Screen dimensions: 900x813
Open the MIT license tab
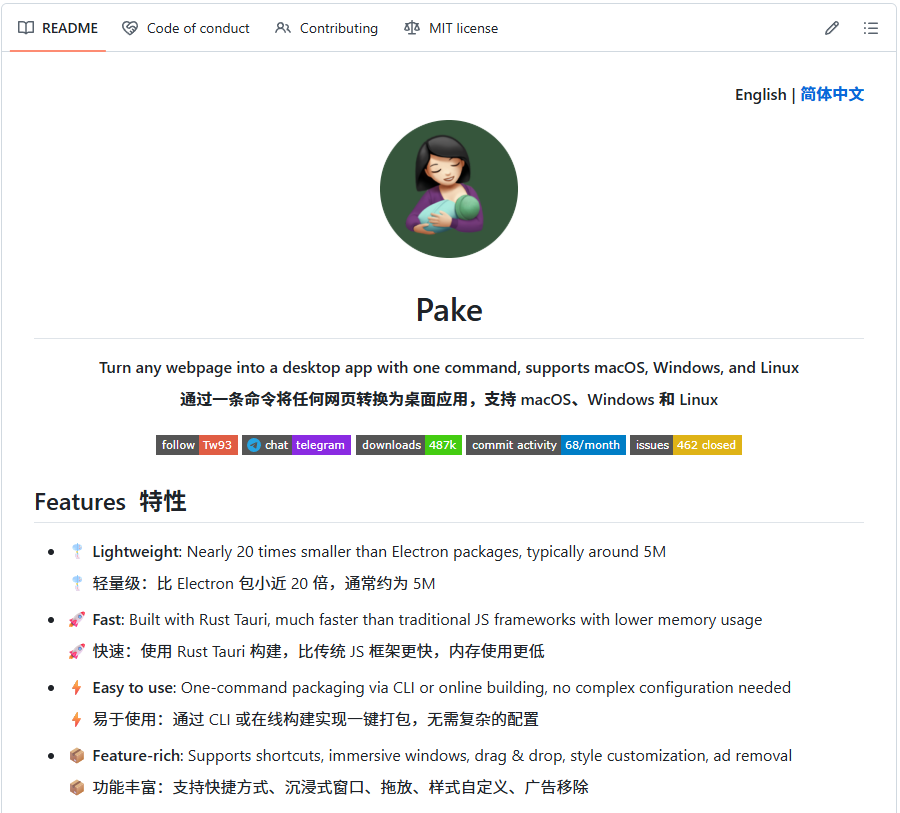point(451,28)
